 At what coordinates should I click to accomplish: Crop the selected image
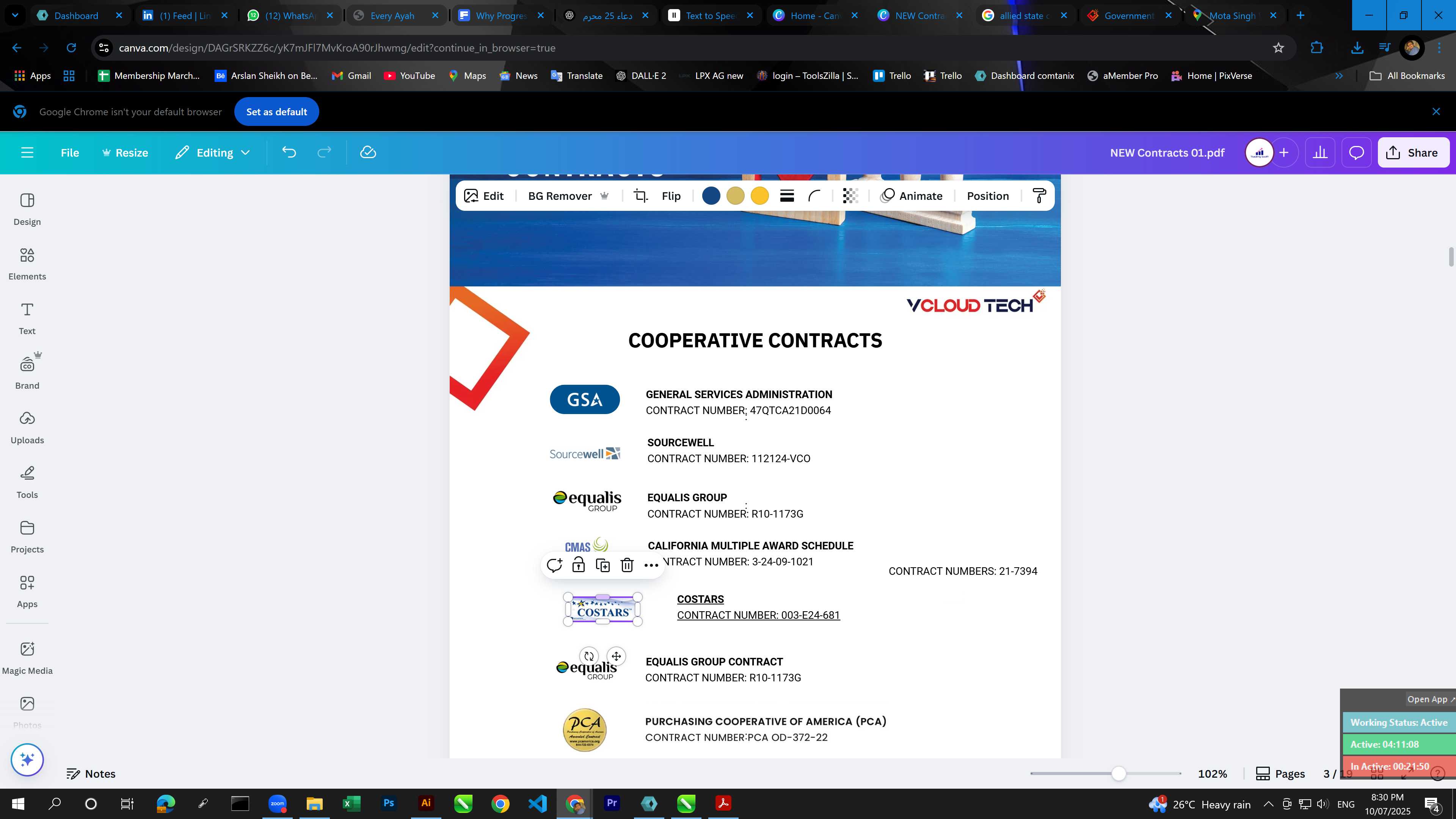pos(640,196)
